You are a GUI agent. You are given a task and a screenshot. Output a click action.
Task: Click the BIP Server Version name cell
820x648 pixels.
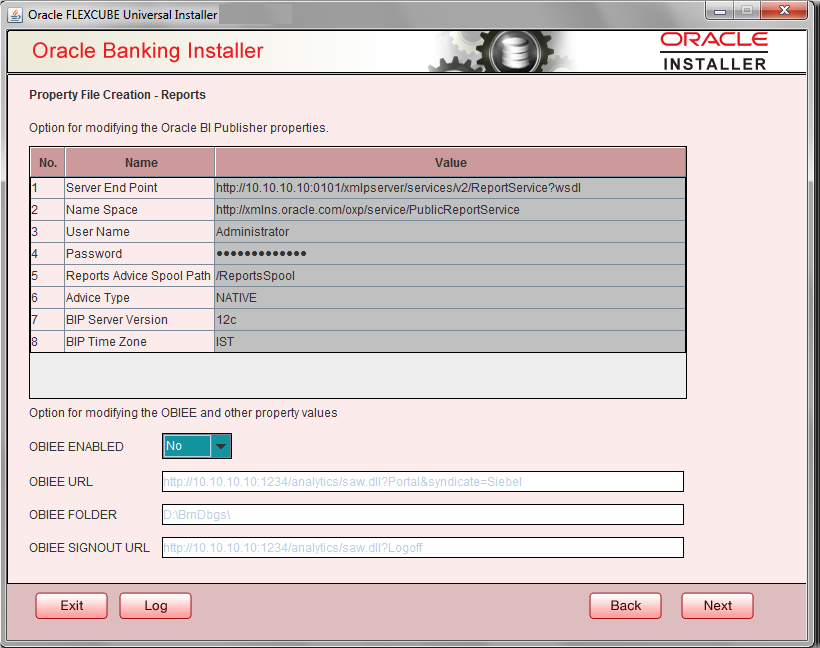click(x=139, y=320)
